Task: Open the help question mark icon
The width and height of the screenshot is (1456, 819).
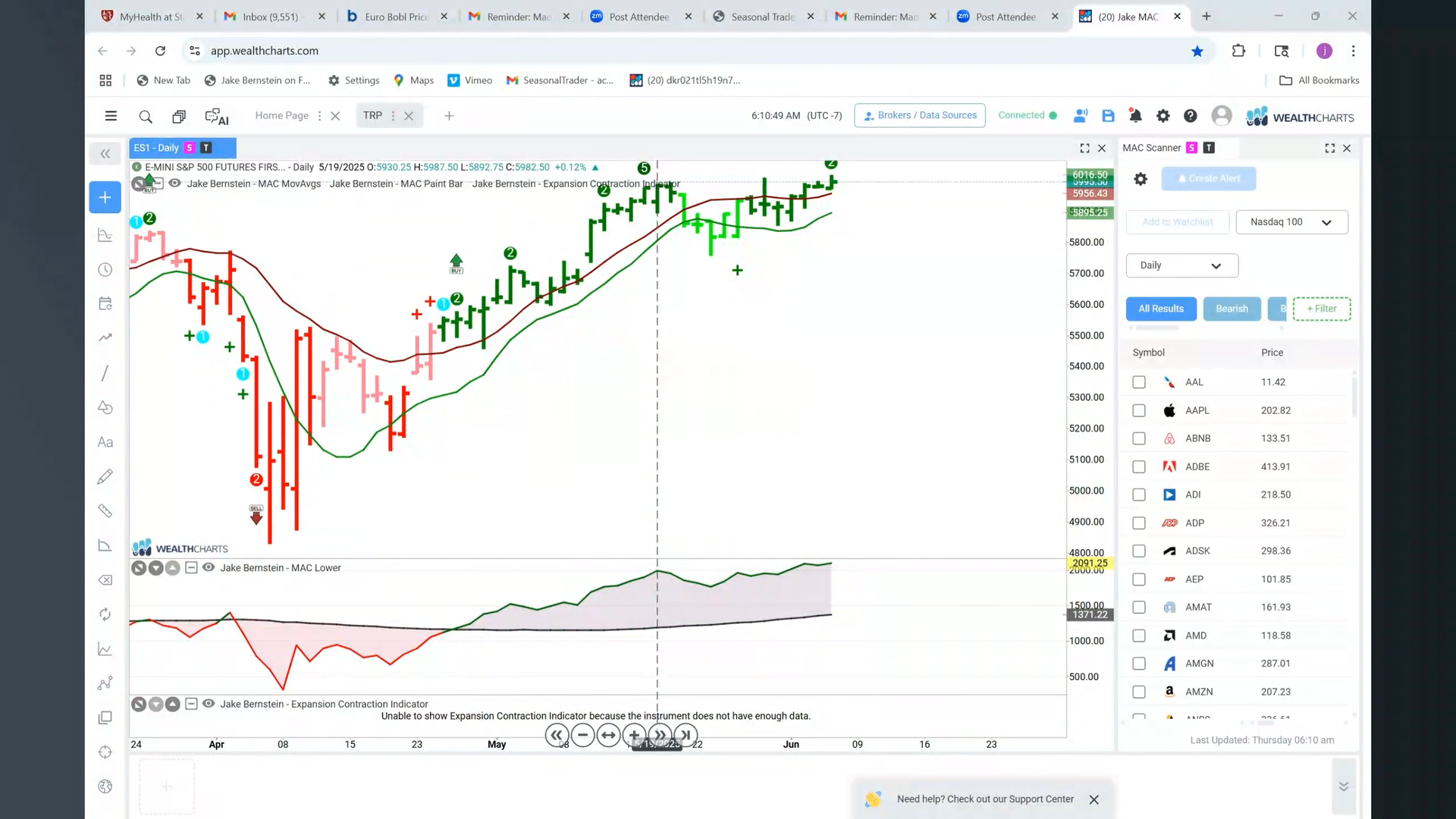Action: (1190, 116)
